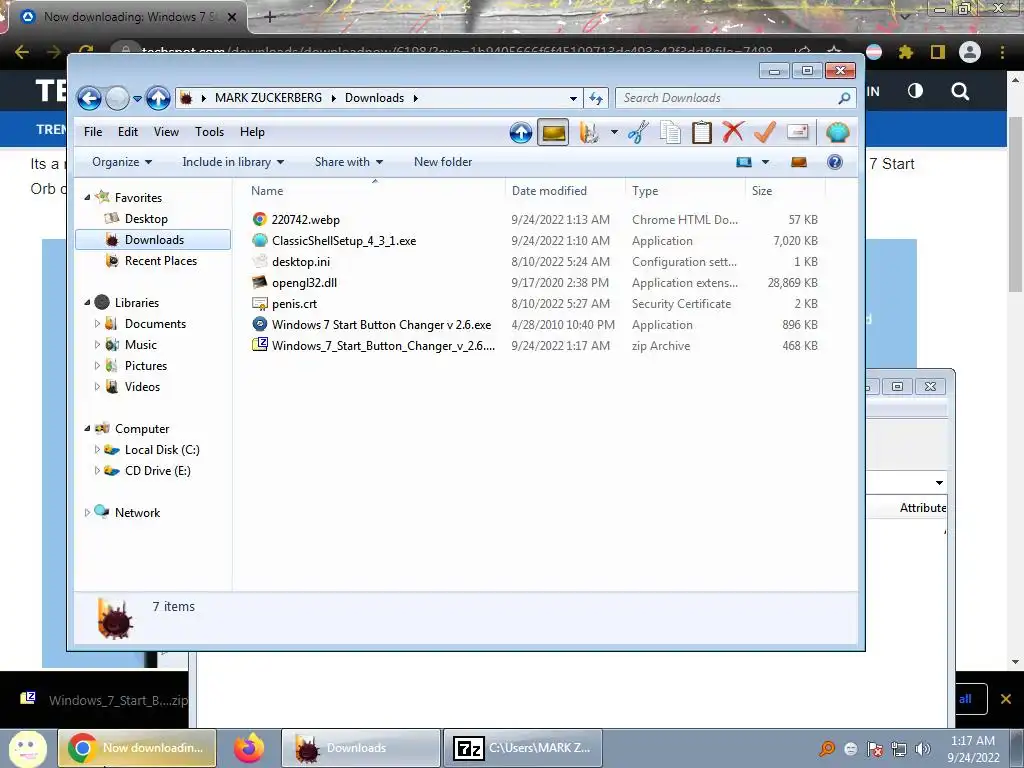Open Firefox from the taskbar
Screen dimensions: 1024x768
click(249, 748)
